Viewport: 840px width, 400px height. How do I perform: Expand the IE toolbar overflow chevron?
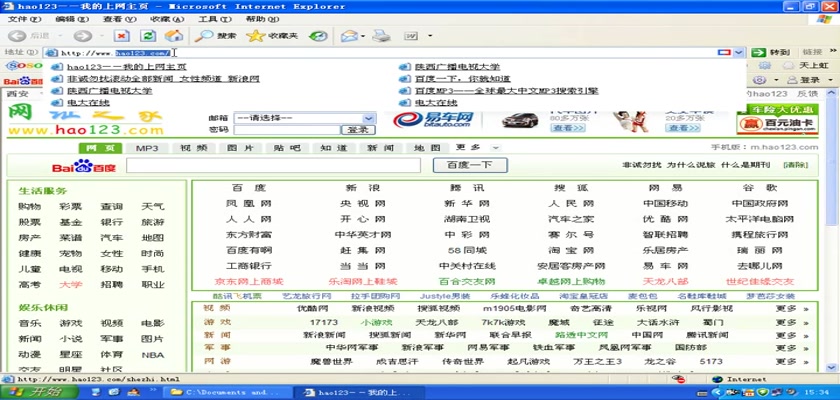pyautogui.click(x=833, y=51)
